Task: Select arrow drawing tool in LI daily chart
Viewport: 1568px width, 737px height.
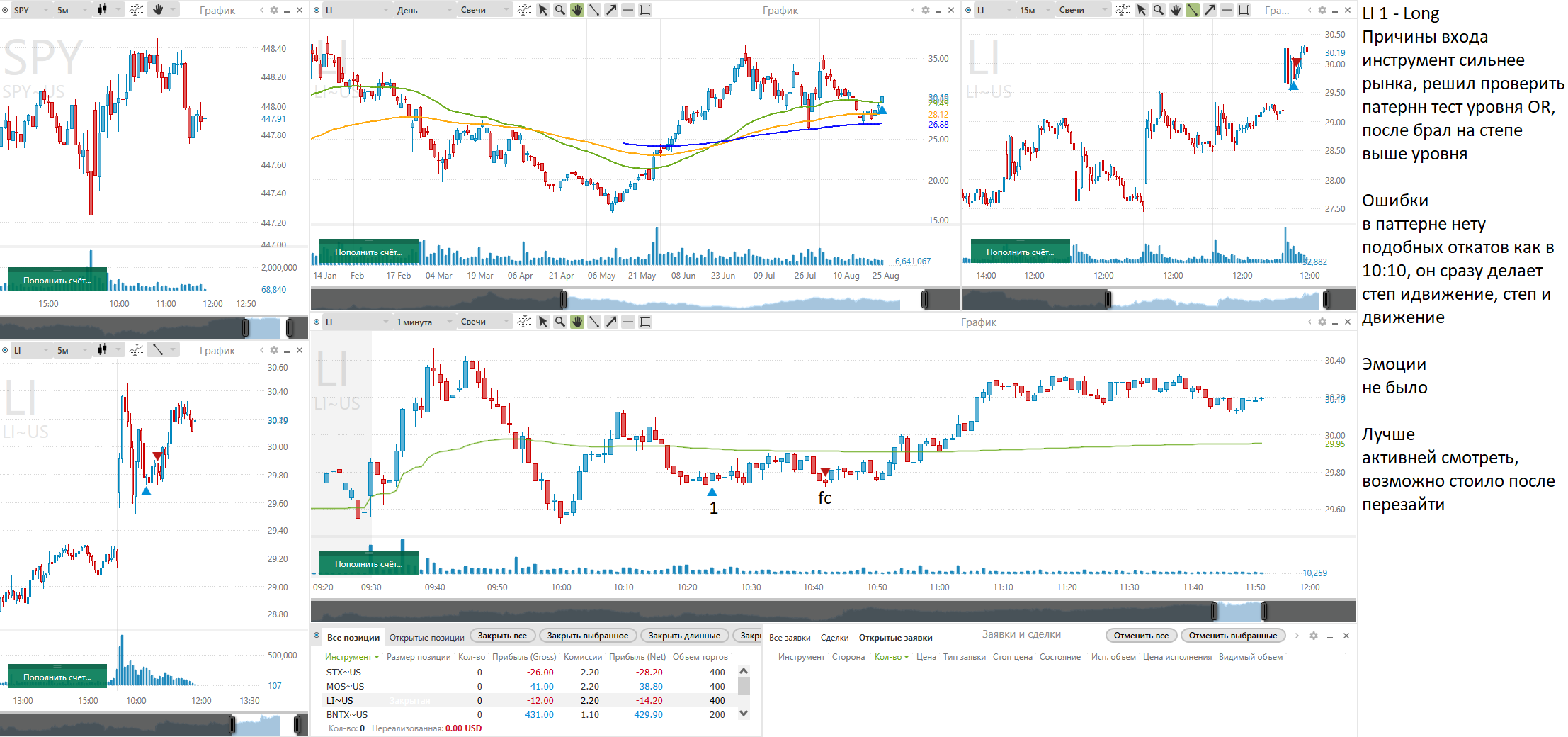Action: (x=611, y=10)
